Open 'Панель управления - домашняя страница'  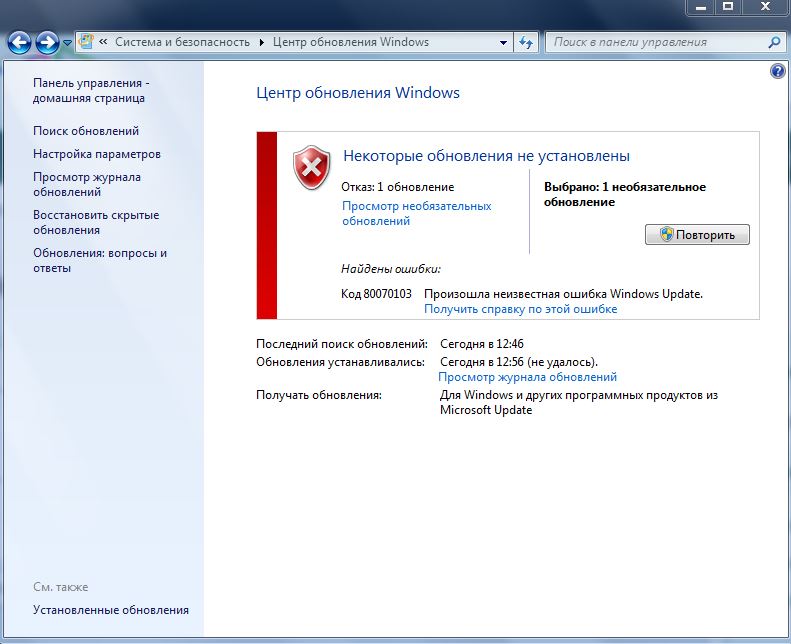91,90
